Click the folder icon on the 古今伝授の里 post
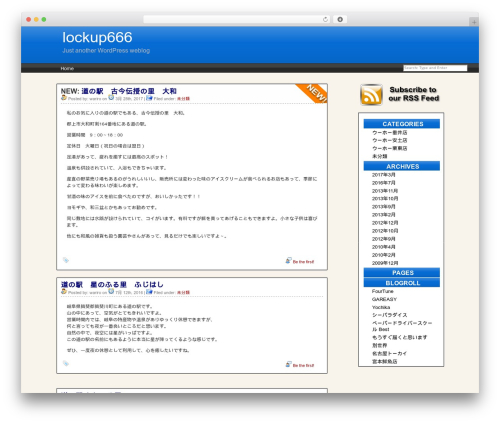Screen dimensions: 500x423 [149, 98]
